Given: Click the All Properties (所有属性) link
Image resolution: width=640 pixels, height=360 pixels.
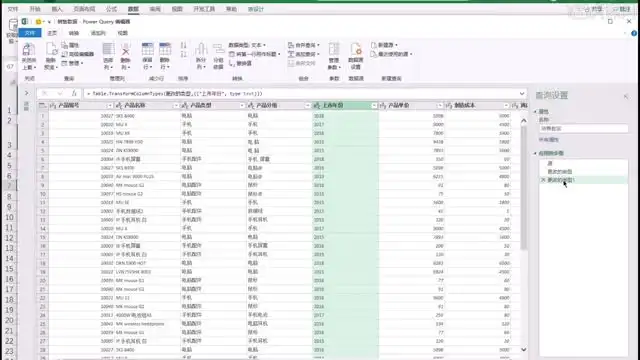Looking at the screenshot, I should point(549,140).
